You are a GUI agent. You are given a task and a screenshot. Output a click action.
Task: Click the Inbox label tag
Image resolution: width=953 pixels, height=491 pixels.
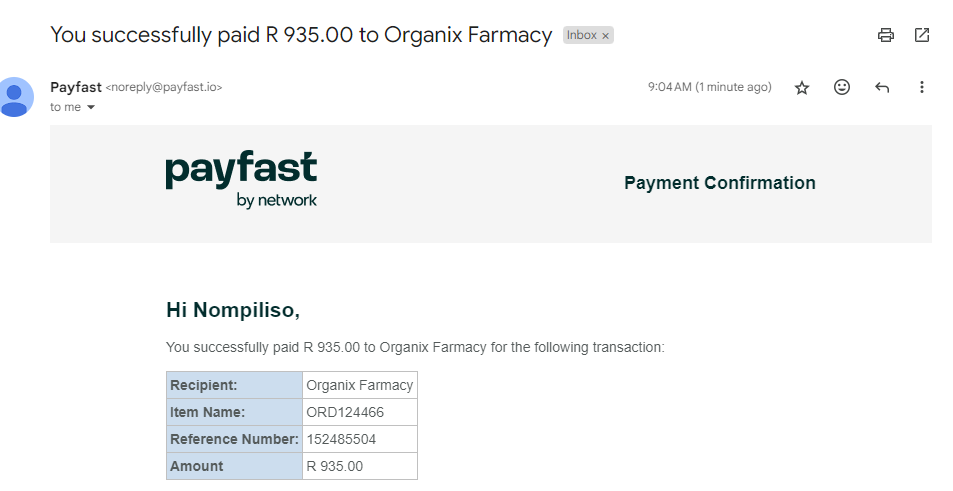pyautogui.click(x=582, y=35)
